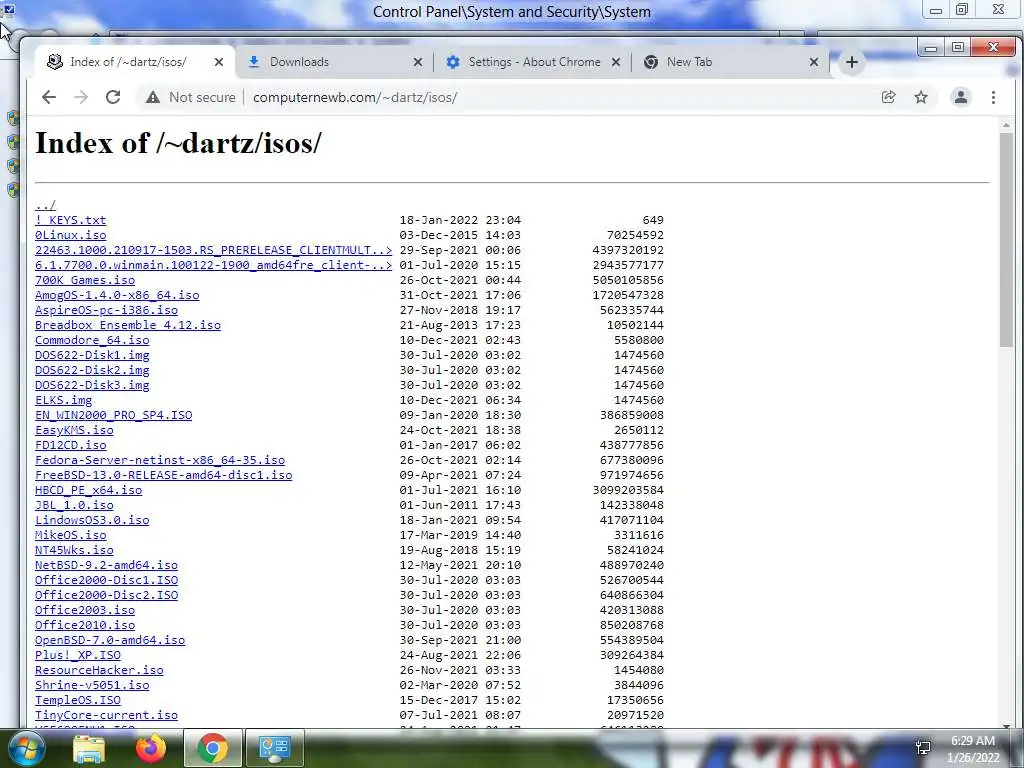Click the NetBSD-9.2-amd64.iso link

tap(106, 566)
